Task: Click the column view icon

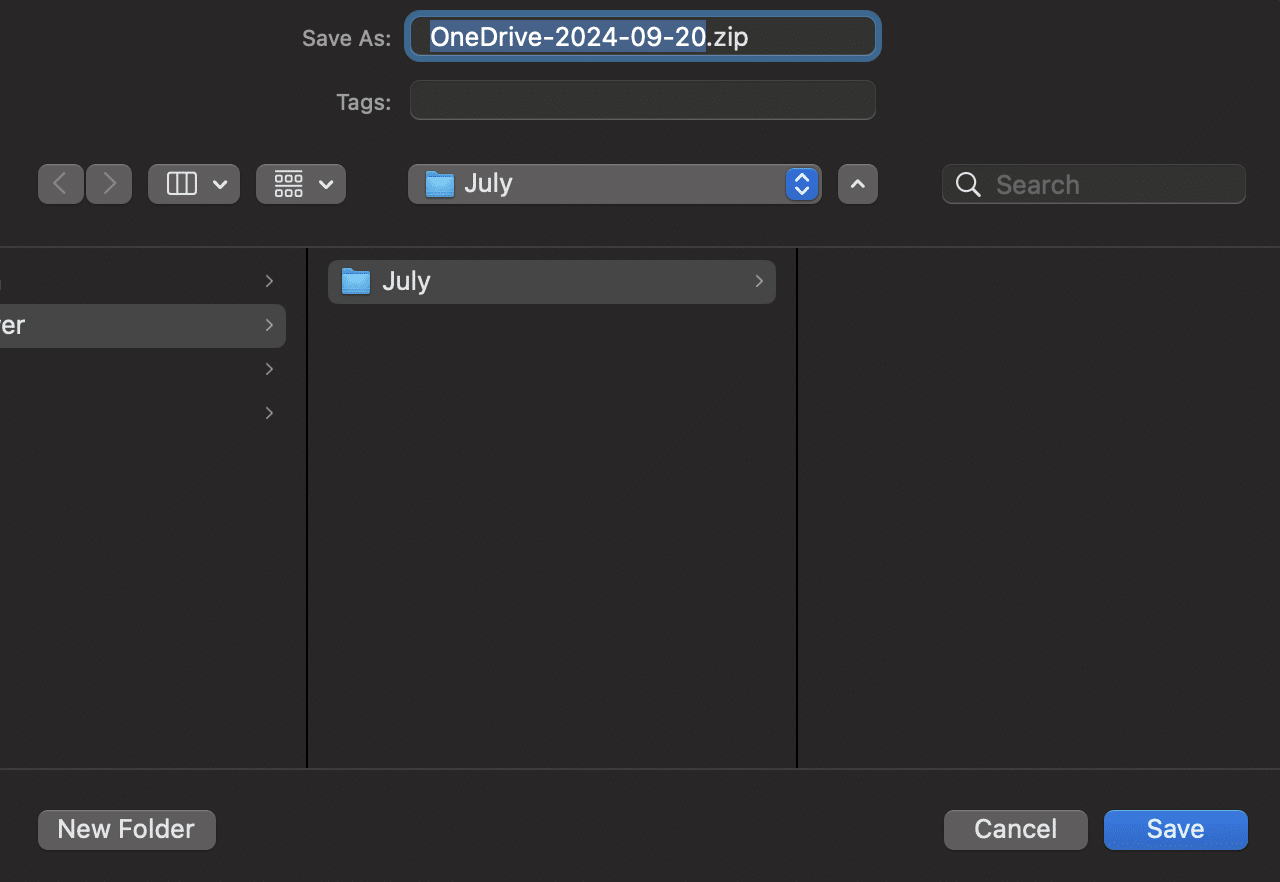Action: click(x=182, y=184)
